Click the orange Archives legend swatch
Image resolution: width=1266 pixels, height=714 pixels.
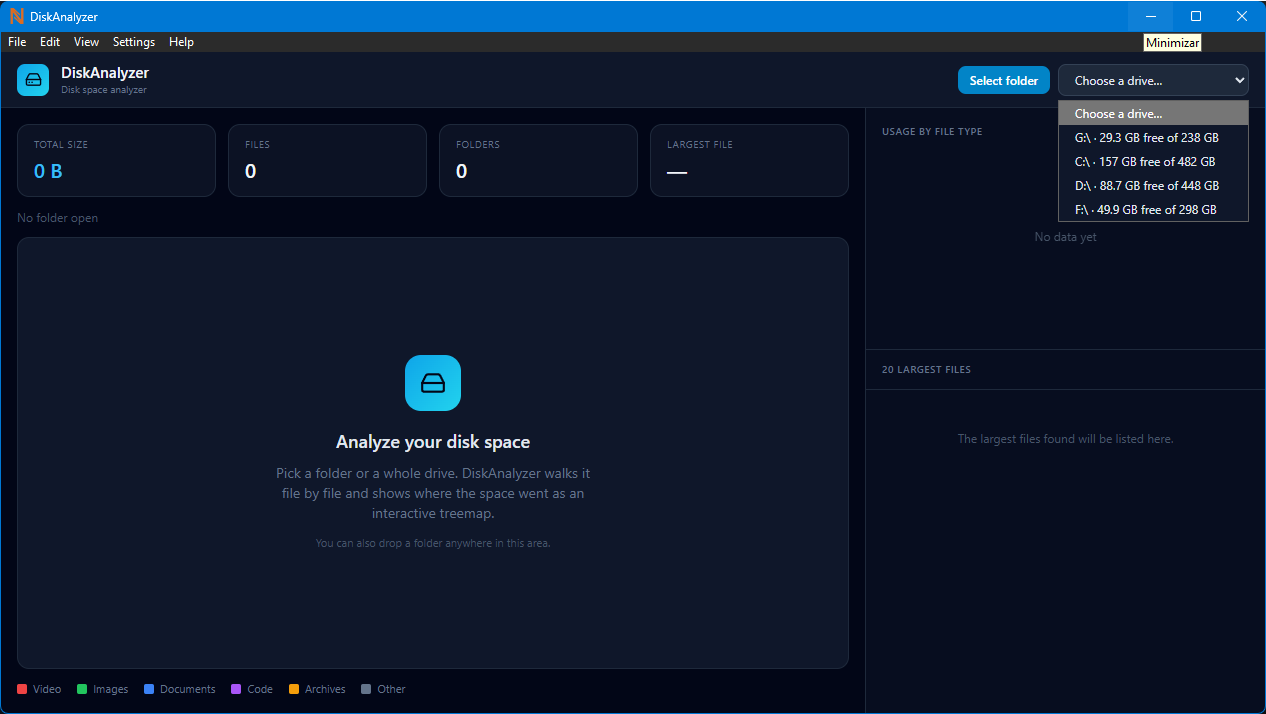294,689
